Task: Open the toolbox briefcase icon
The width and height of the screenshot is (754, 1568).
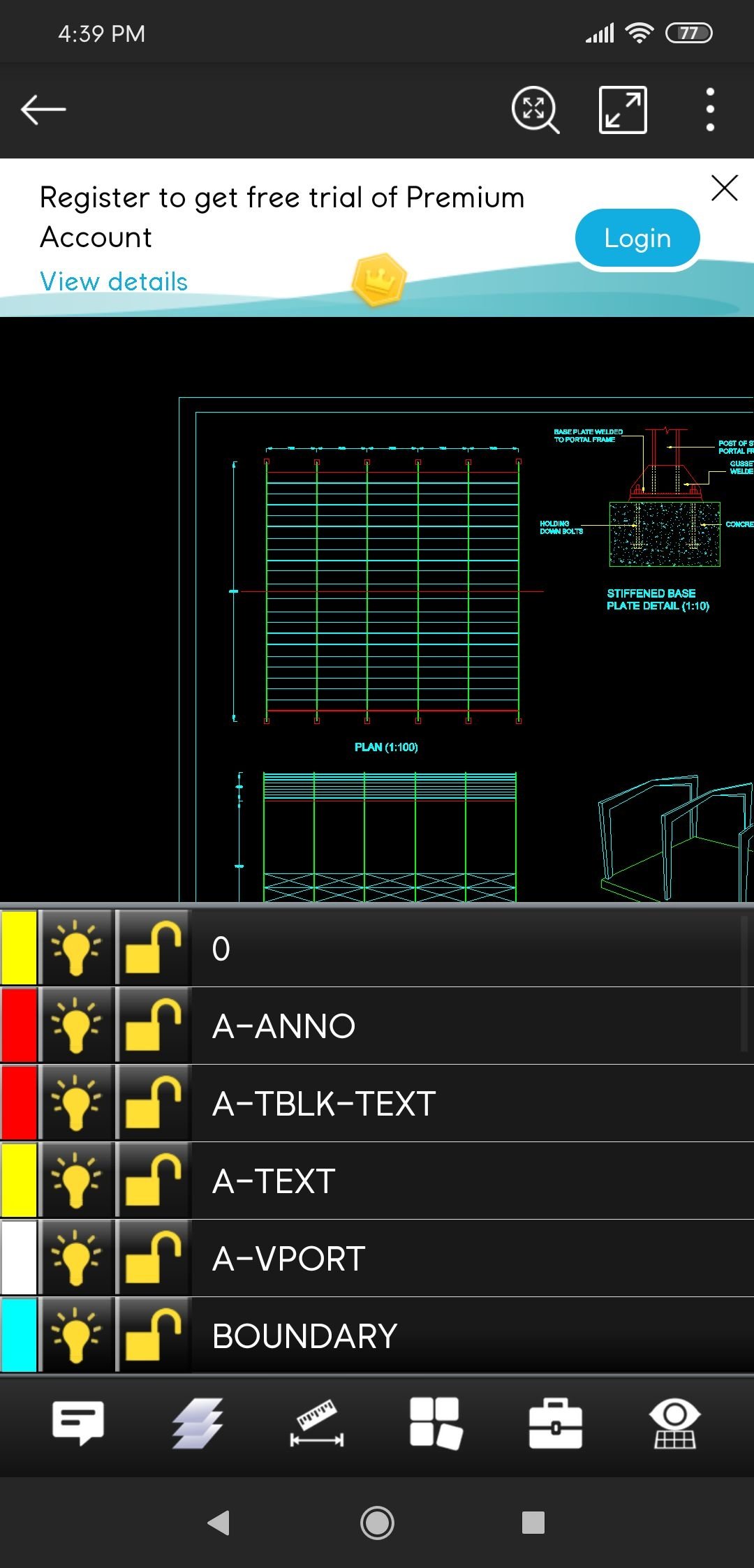Action: 556,1423
